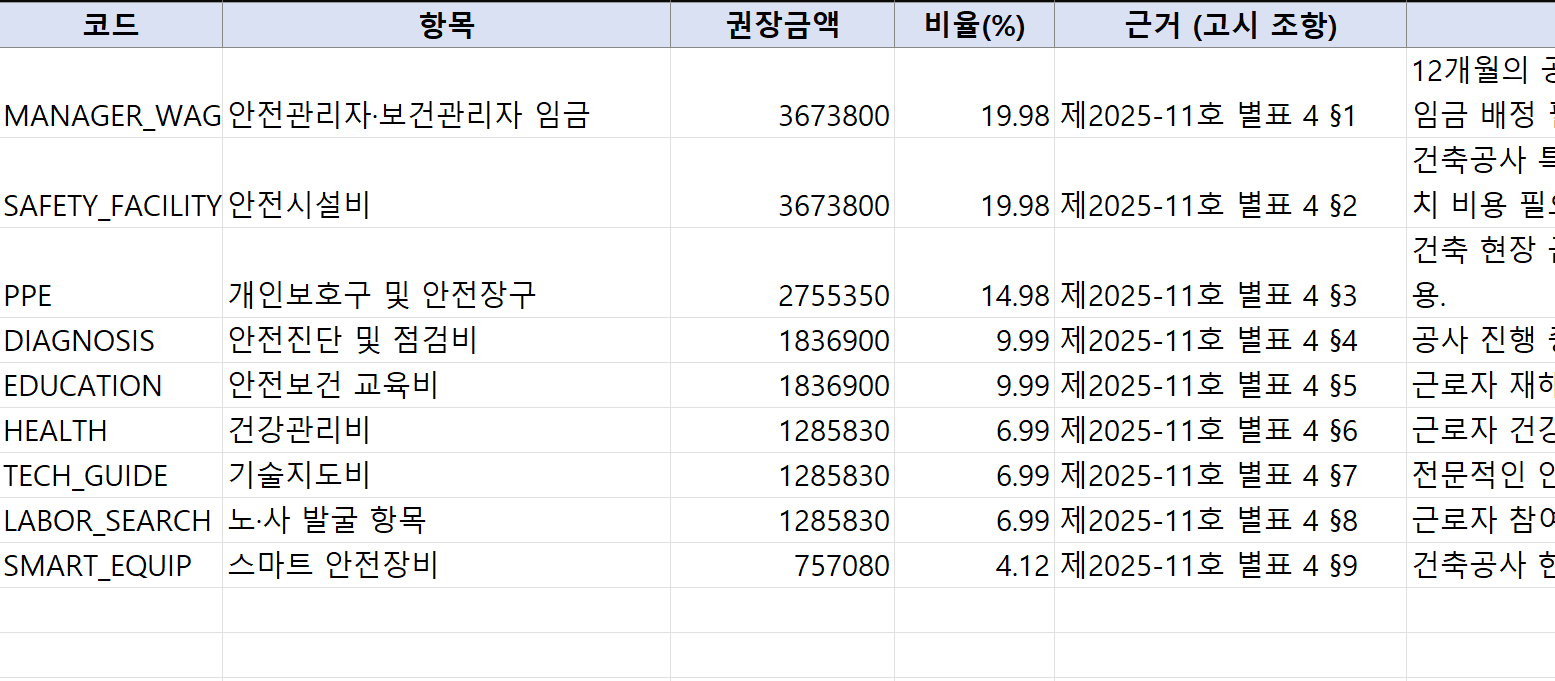Click the 3673800 amount in MANAGER_WAG row

pyautogui.click(x=782, y=93)
